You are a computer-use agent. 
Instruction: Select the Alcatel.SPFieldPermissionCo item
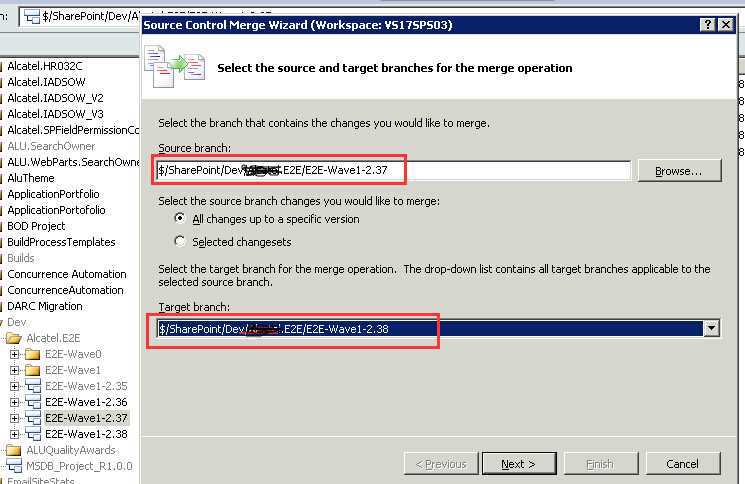point(73,130)
